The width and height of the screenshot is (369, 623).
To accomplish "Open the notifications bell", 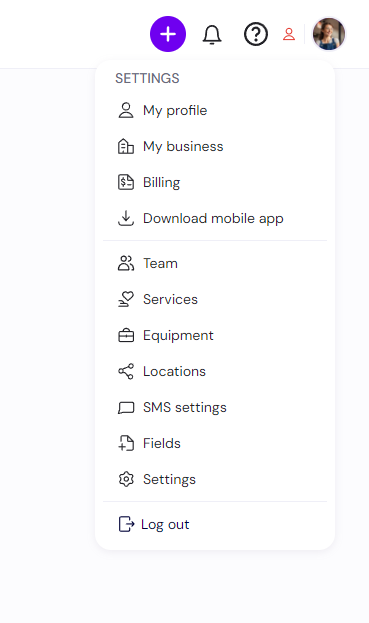I will (212, 35).
